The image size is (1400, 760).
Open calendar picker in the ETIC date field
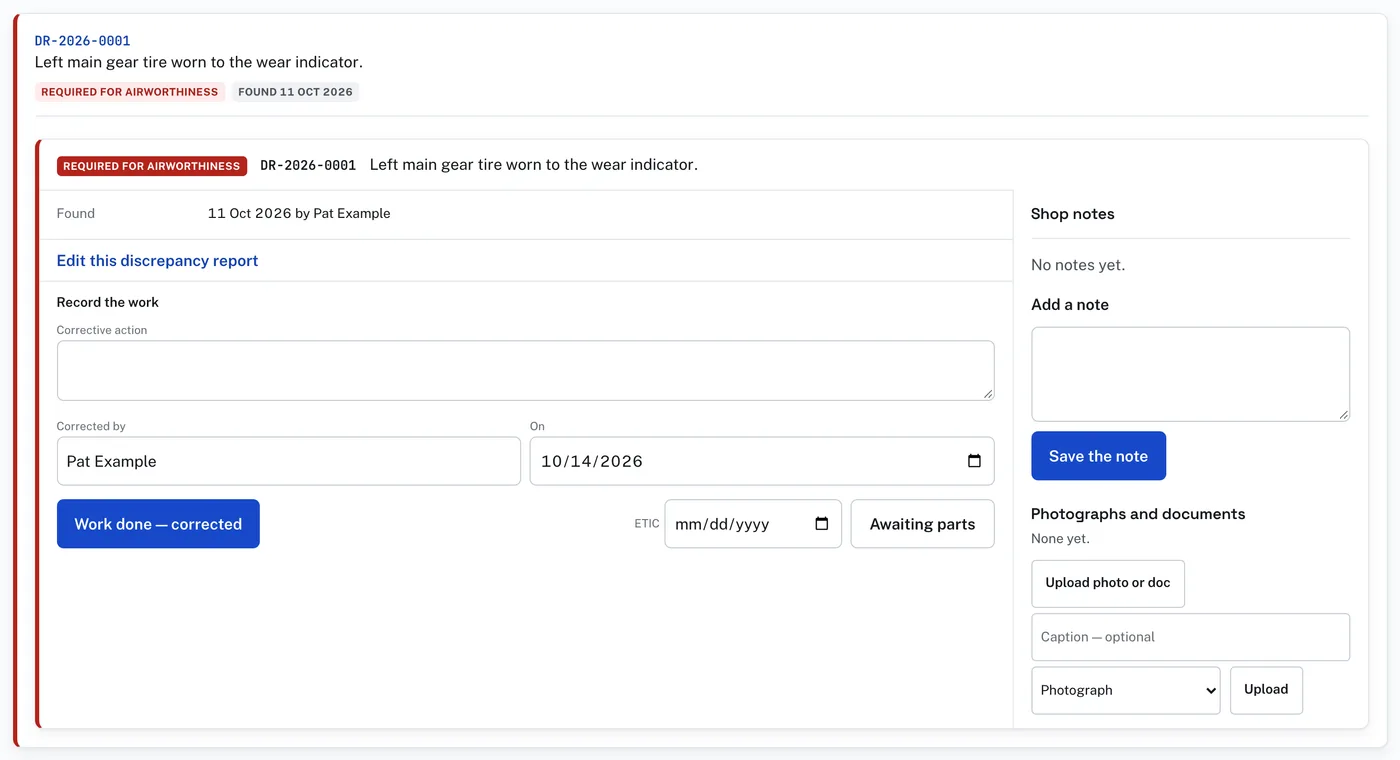click(x=822, y=524)
